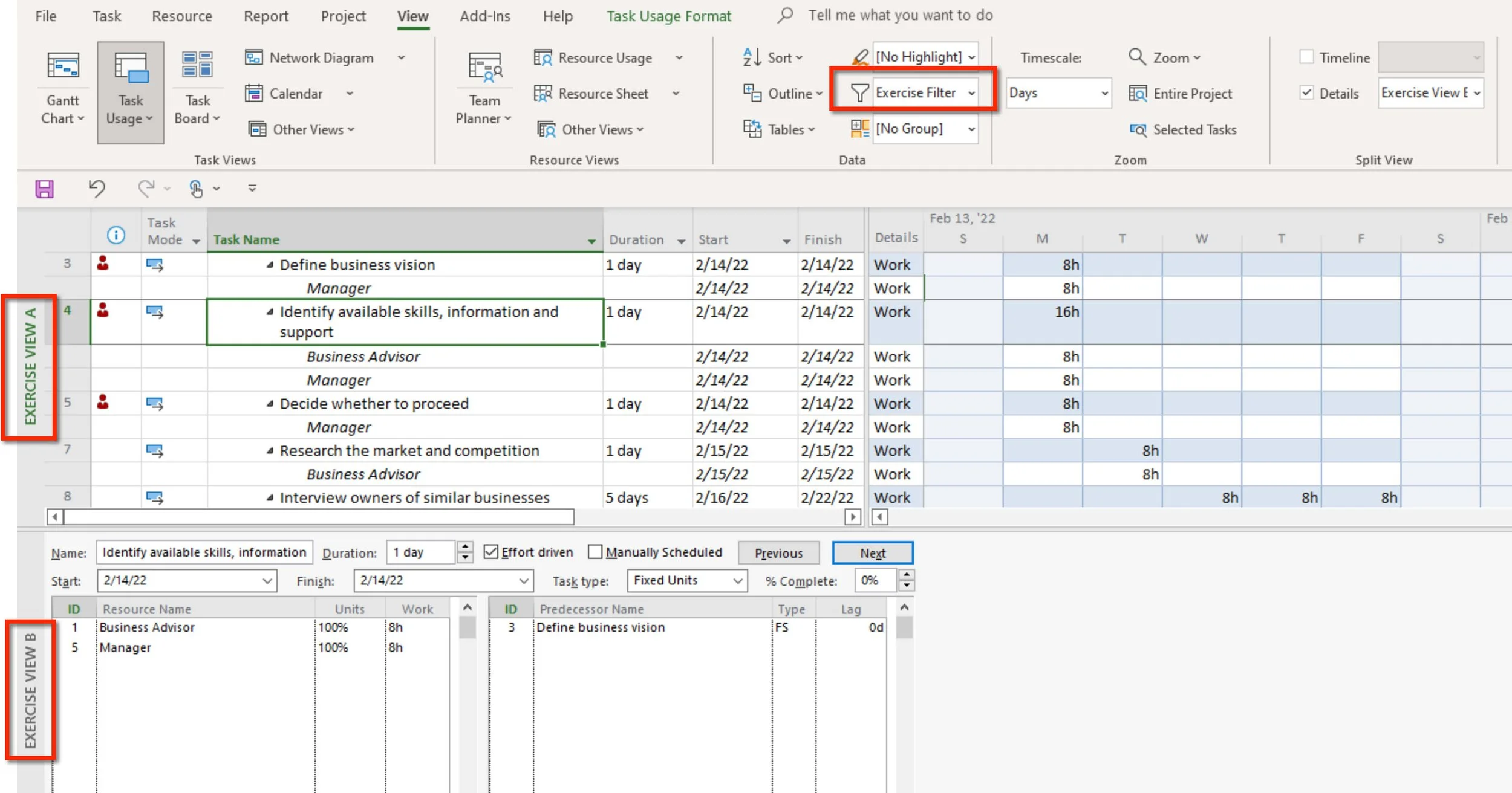Open the Network Diagram view

(x=321, y=58)
